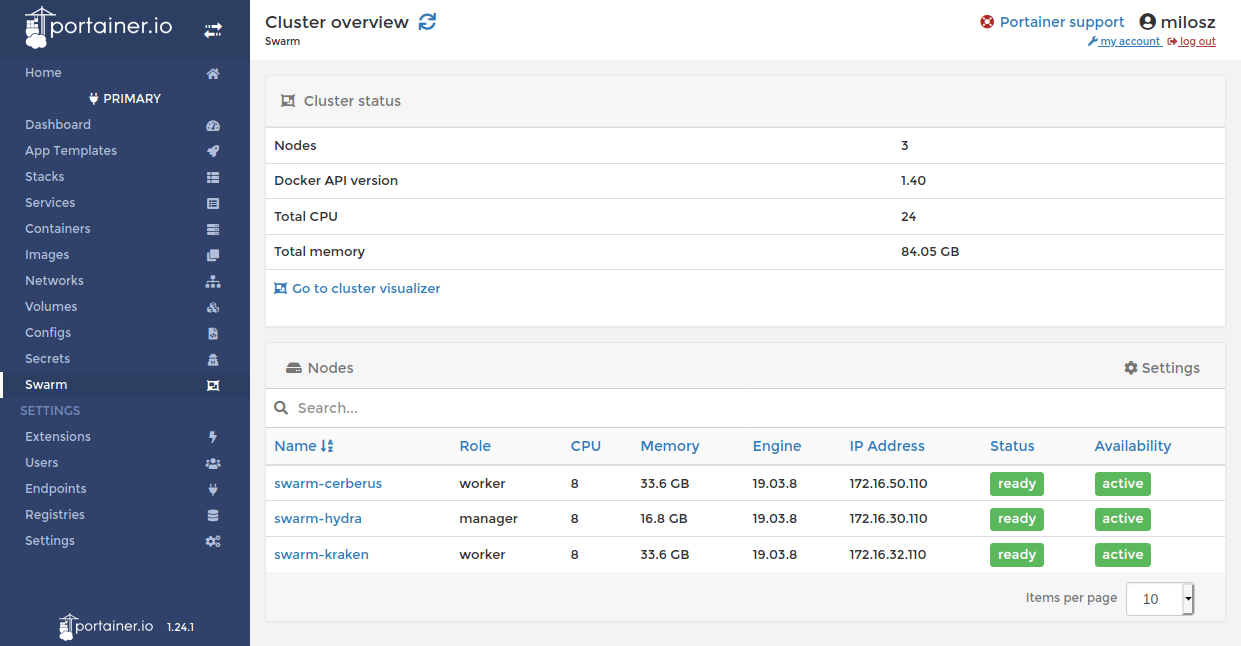Go to the Networks page
This screenshot has height=646, width=1241.
tap(54, 281)
